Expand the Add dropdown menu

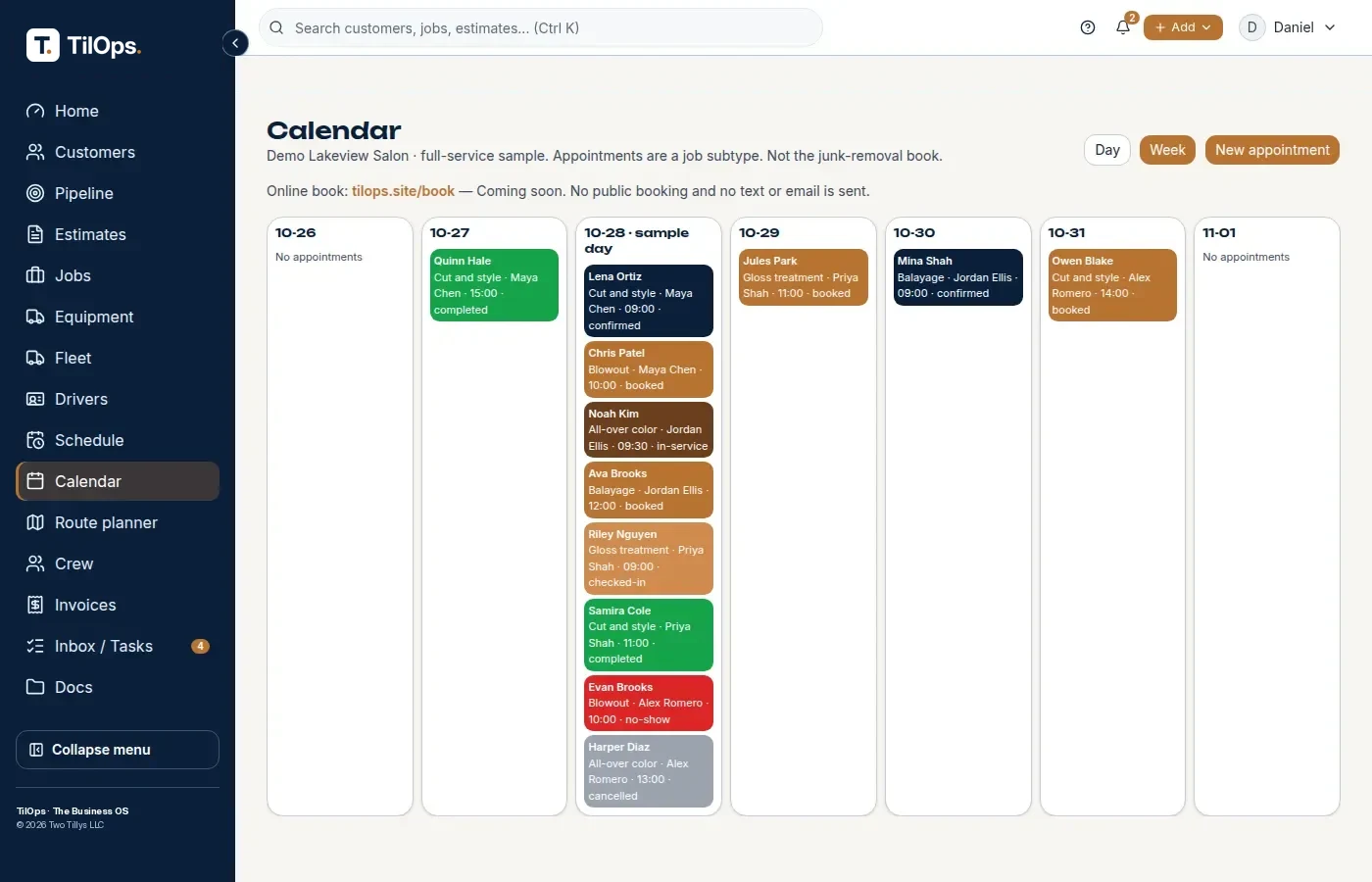point(1183,27)
